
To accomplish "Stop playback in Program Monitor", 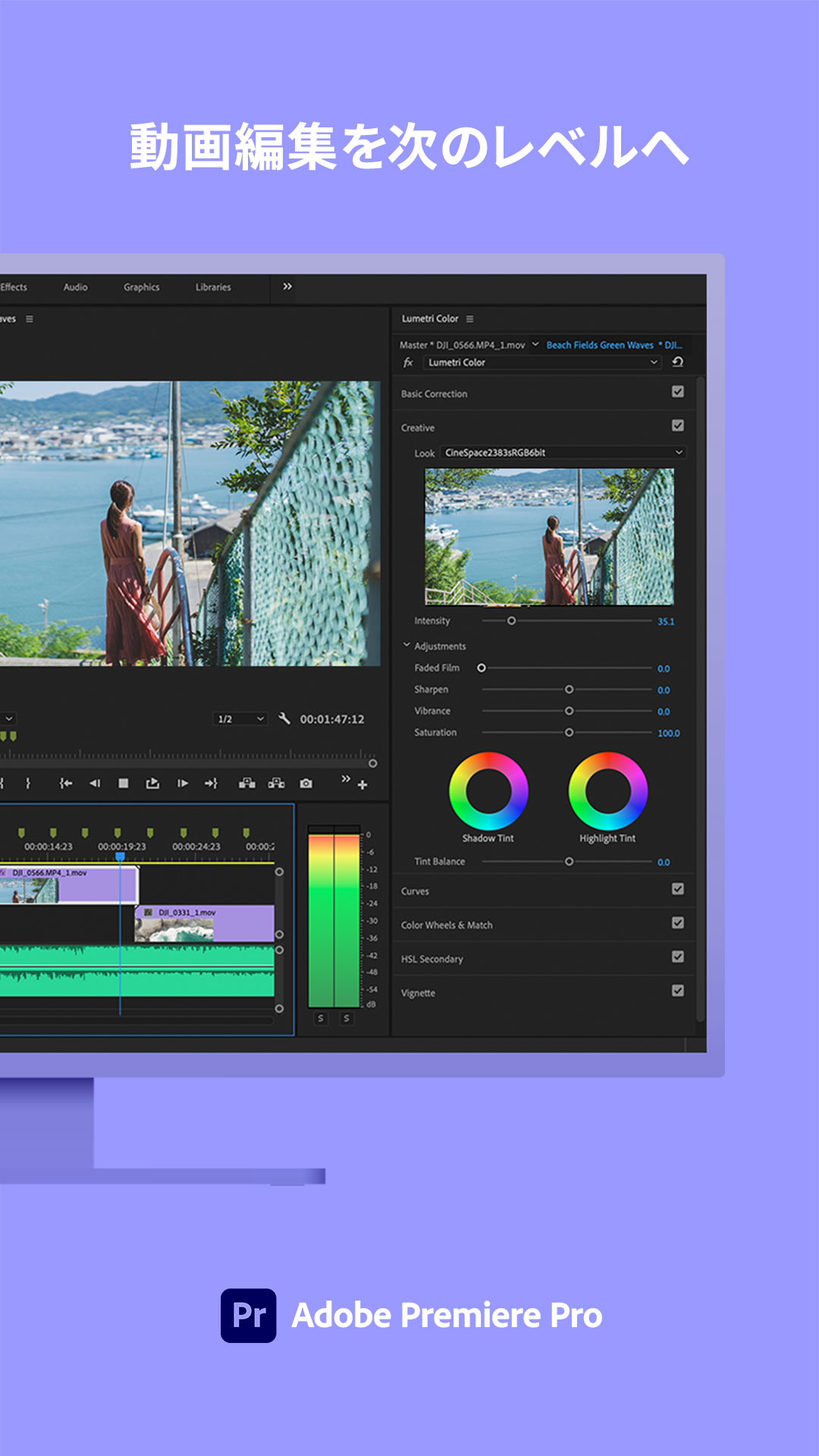I will (124, 783).
